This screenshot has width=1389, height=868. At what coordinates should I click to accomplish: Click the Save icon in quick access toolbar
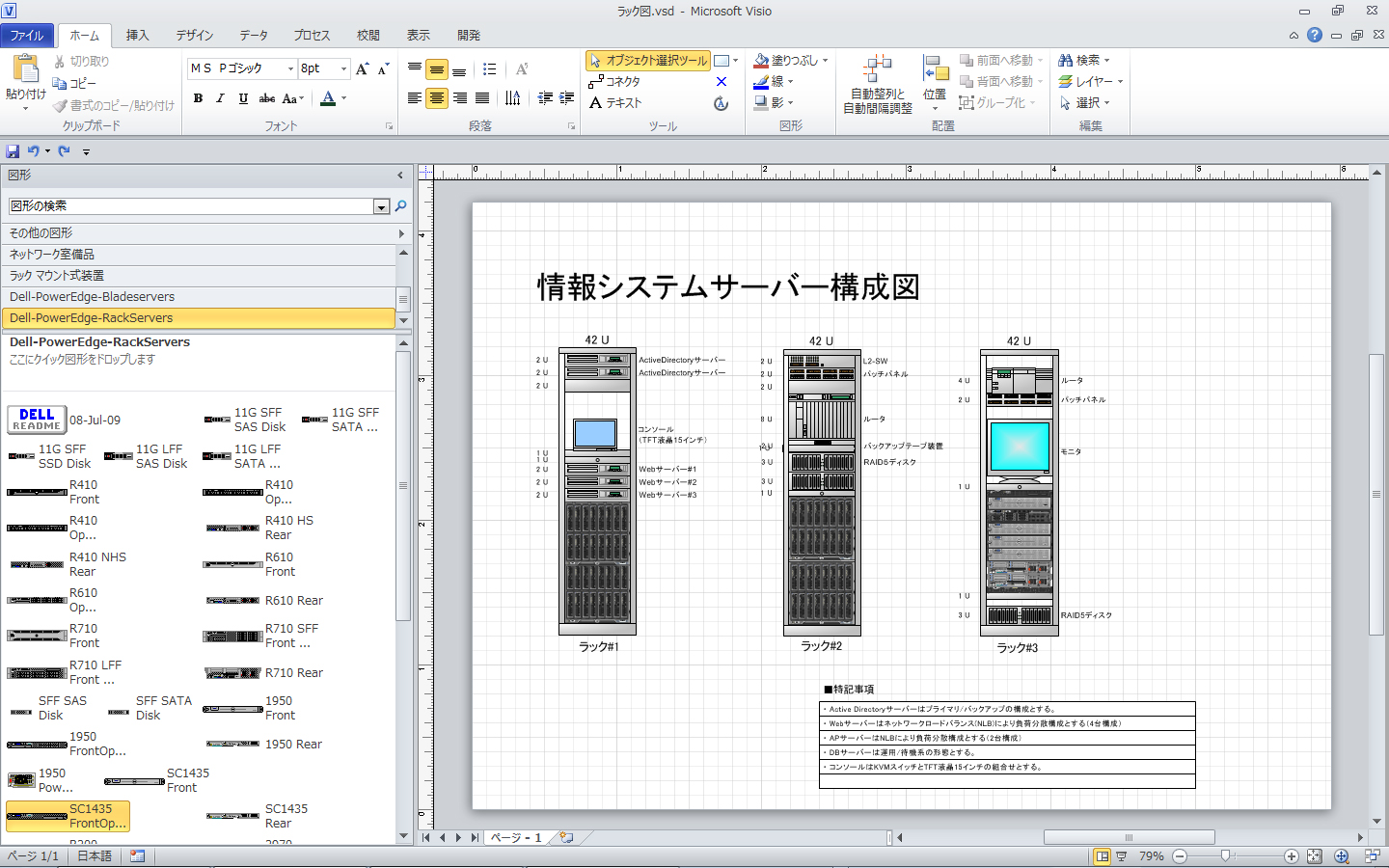[13, 151]
